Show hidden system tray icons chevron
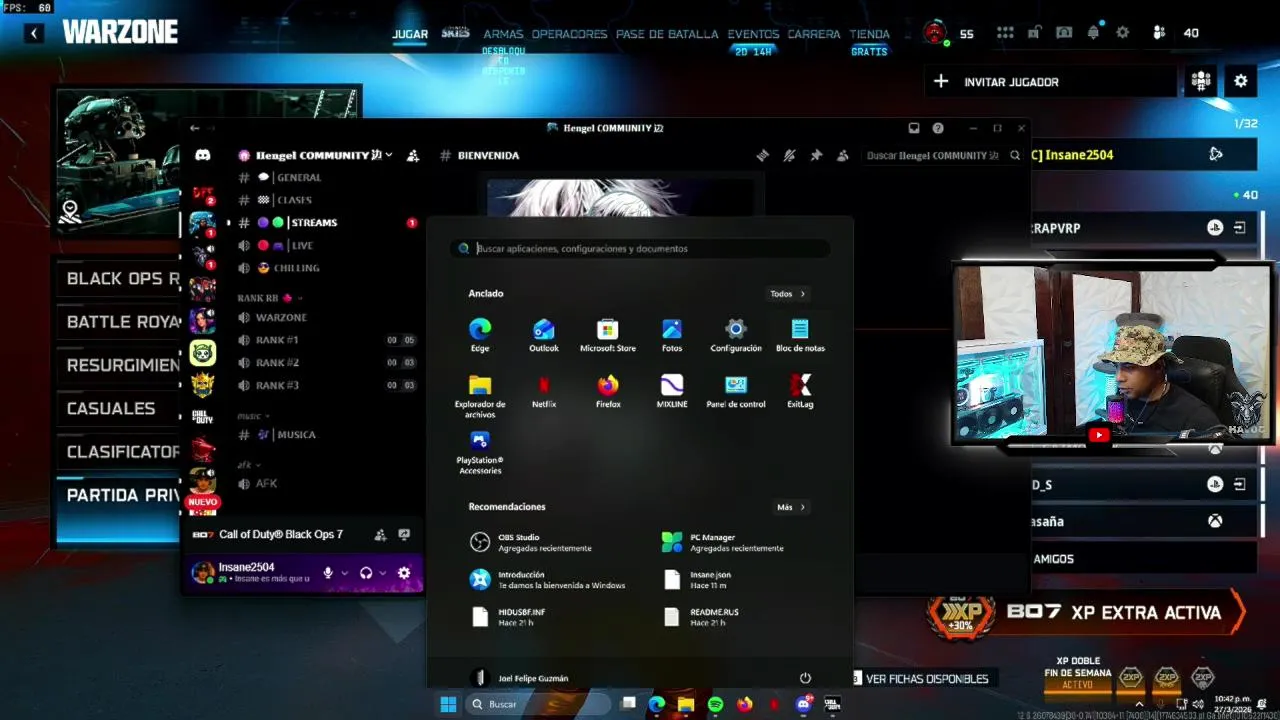1280x720 pixels. click(1138, 704)
